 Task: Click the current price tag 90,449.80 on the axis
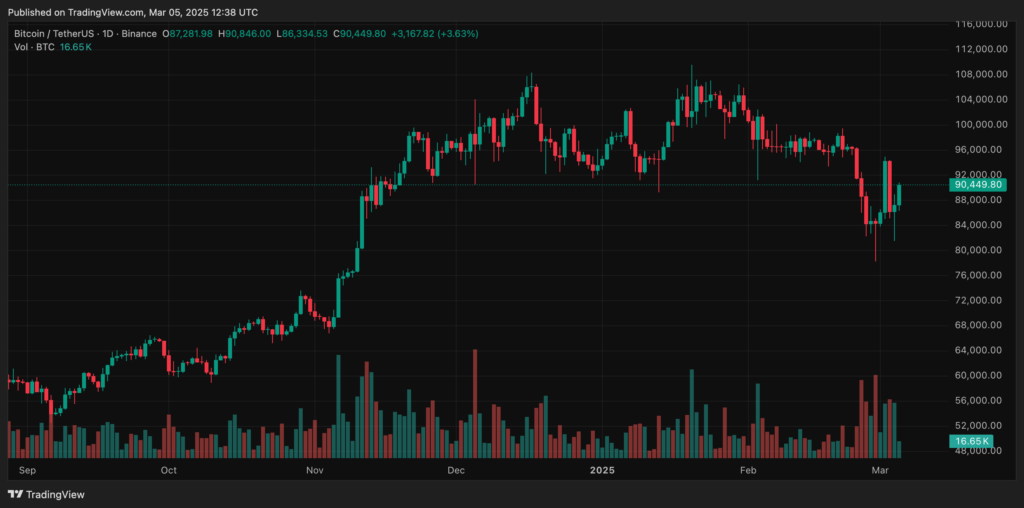coord(978,185)
